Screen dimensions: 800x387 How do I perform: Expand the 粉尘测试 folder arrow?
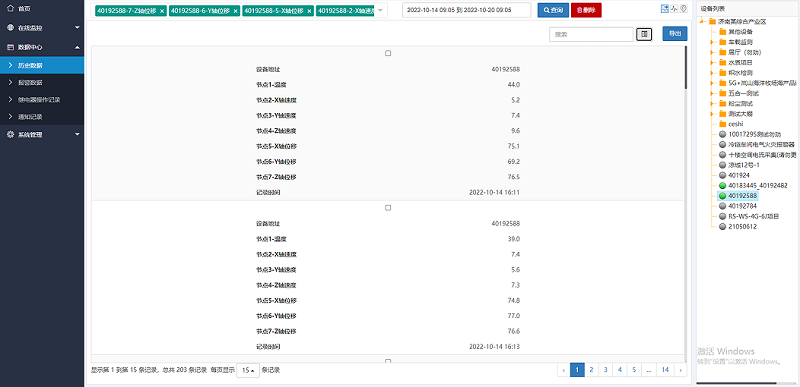click(712, 104)
